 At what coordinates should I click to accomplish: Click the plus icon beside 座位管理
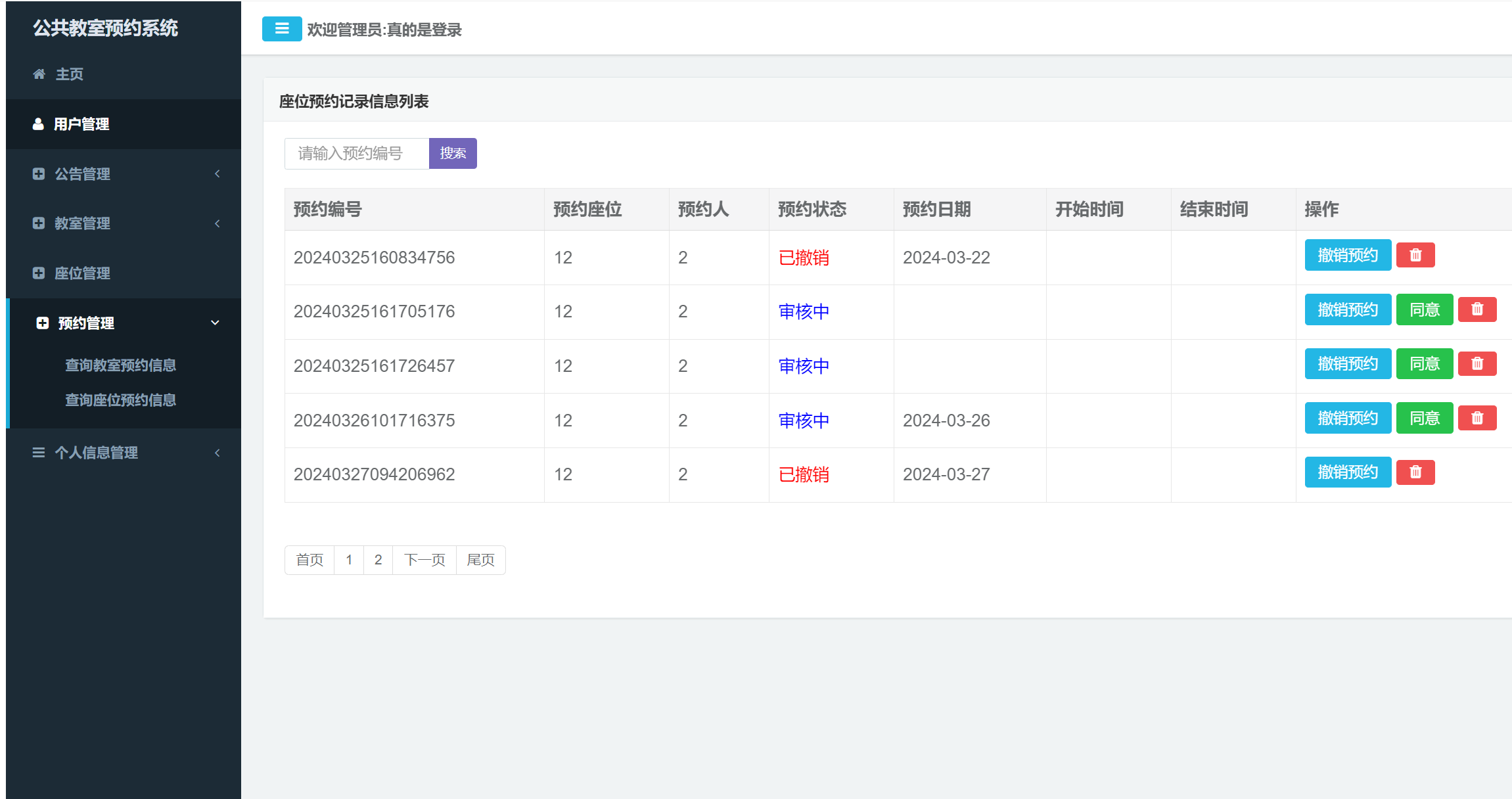pyautogui.click(x=39, y=273)
